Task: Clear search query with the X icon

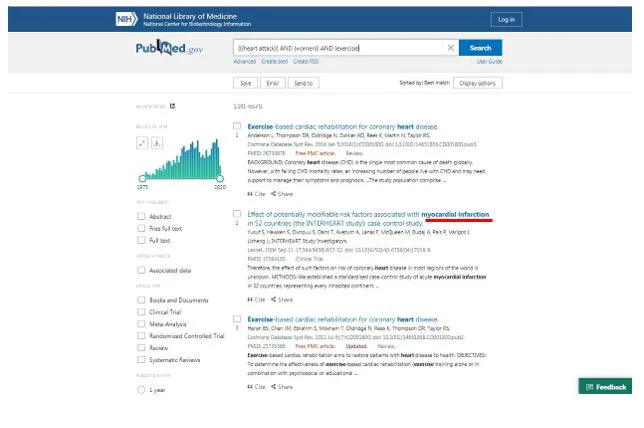Action: pyautogui.click(x=450, y=48)
